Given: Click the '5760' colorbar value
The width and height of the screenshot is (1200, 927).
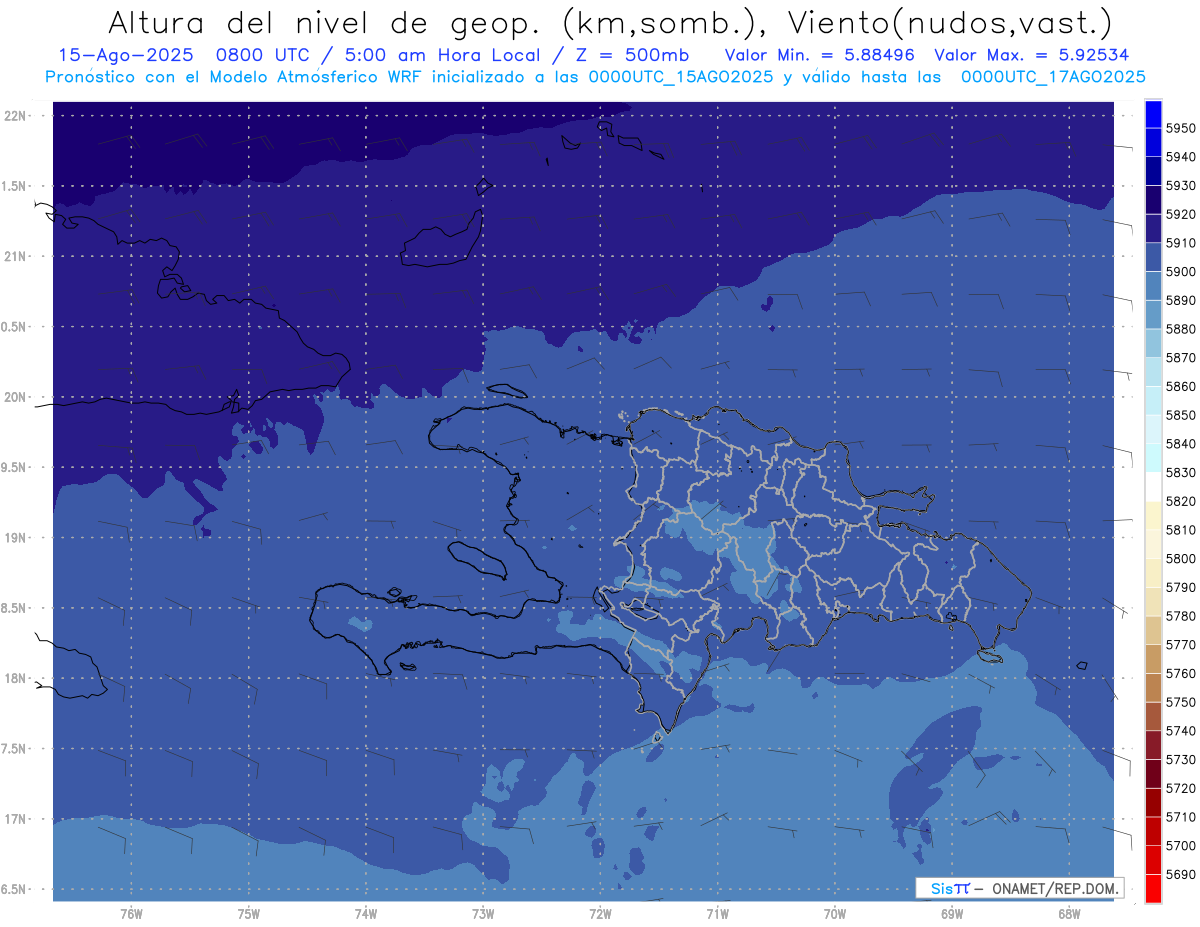Looking at the screenshot, I should 1180,673.
